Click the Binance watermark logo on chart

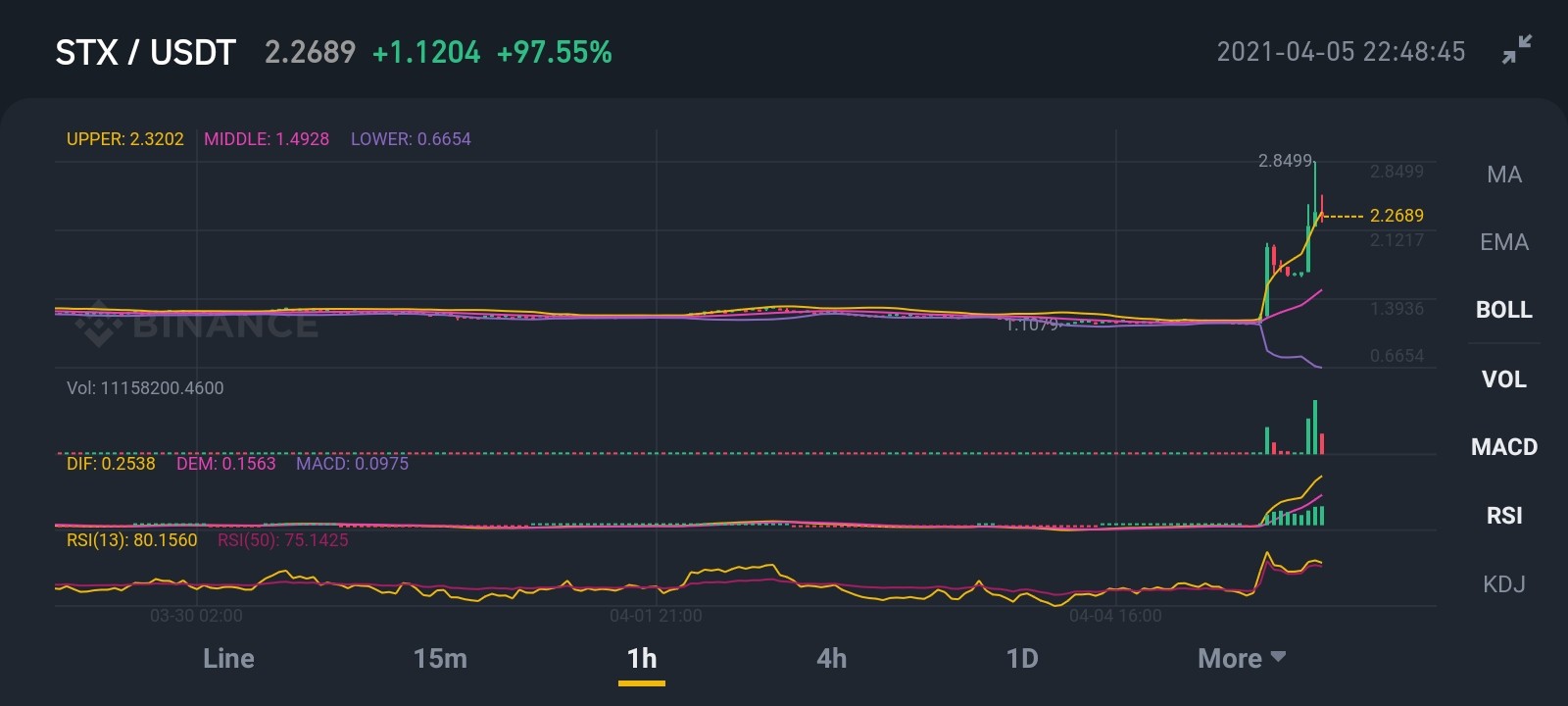(x=196, y=324)
